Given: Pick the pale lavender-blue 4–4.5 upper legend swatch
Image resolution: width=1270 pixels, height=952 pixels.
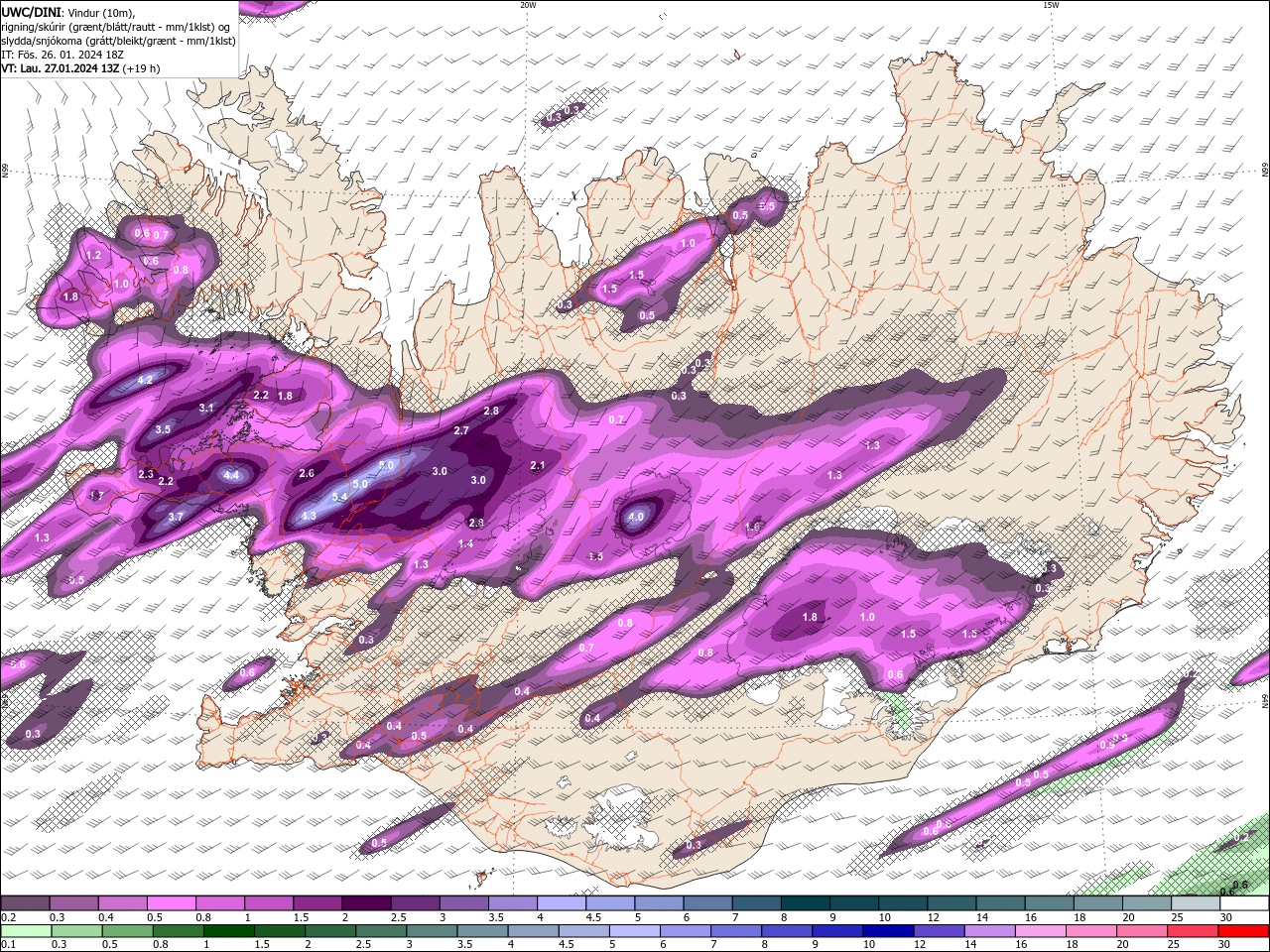Looking at the screenshot, I should (562, 902).
